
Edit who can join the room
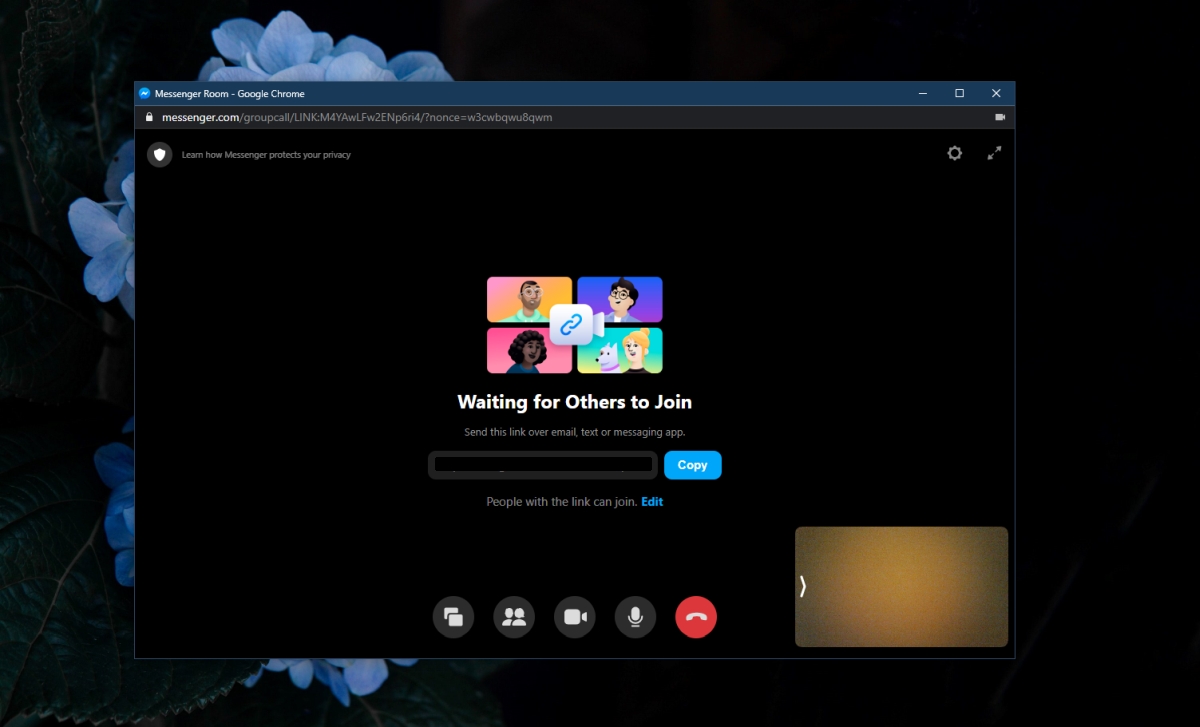[651, 501]
